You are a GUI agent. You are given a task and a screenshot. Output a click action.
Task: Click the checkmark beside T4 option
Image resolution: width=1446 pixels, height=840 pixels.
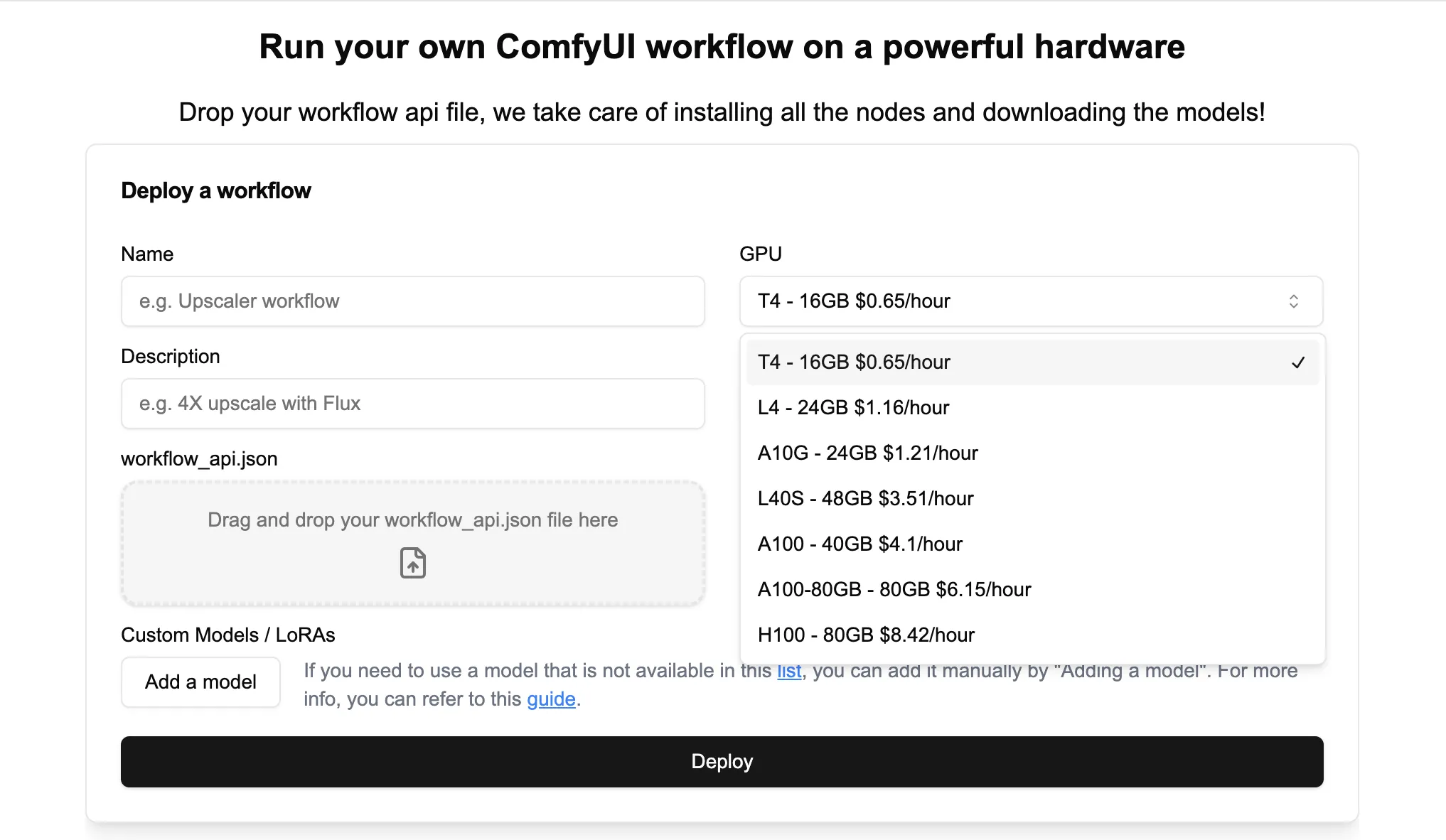pyautogui.click(x=1298, y=362)
